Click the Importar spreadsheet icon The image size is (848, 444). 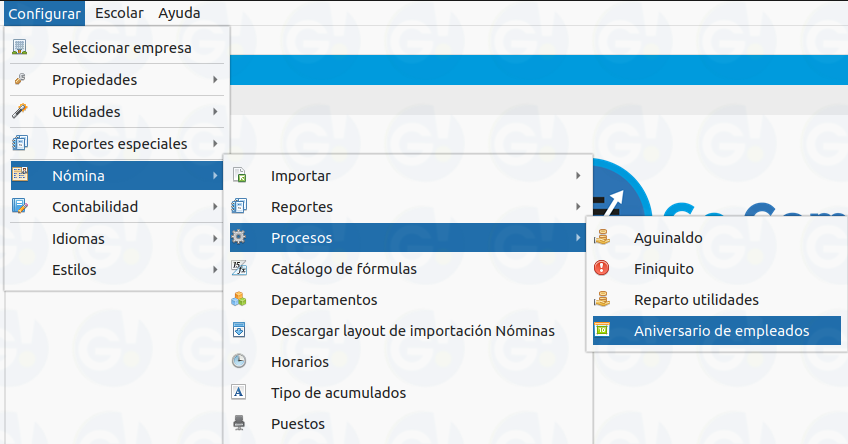pos(239,175)
